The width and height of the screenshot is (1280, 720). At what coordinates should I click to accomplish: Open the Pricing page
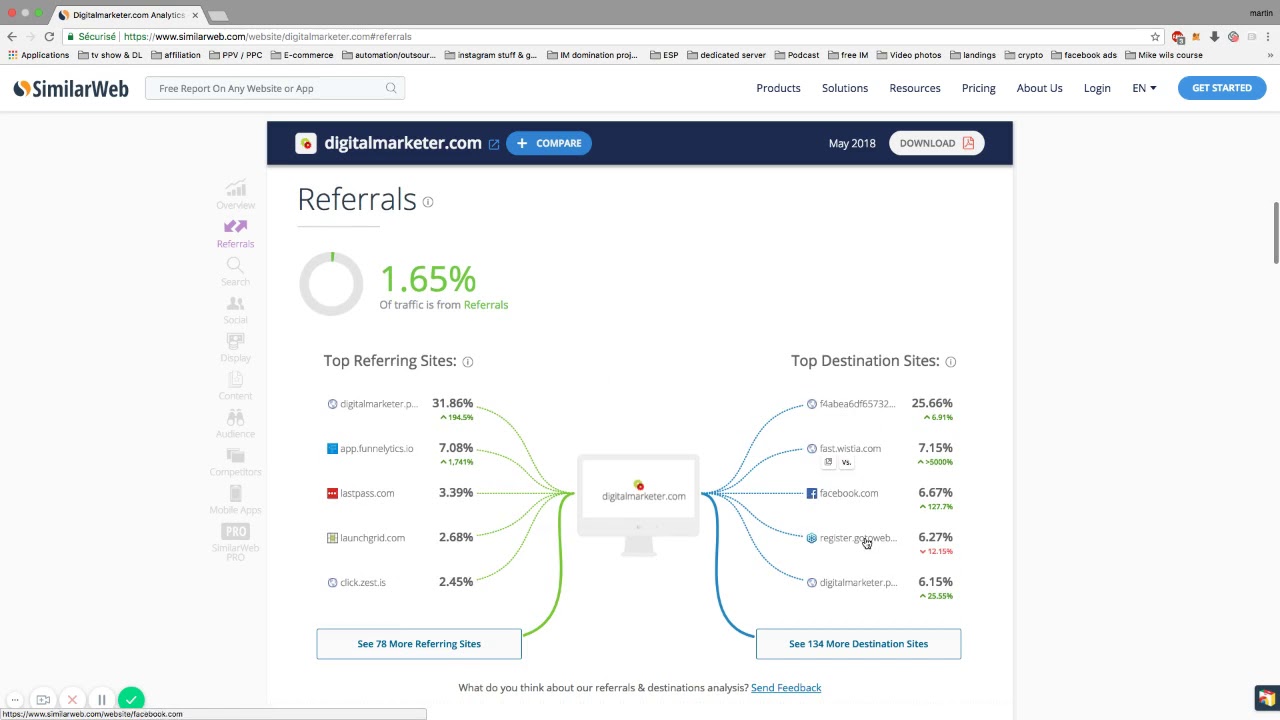[x=979, y=88]
